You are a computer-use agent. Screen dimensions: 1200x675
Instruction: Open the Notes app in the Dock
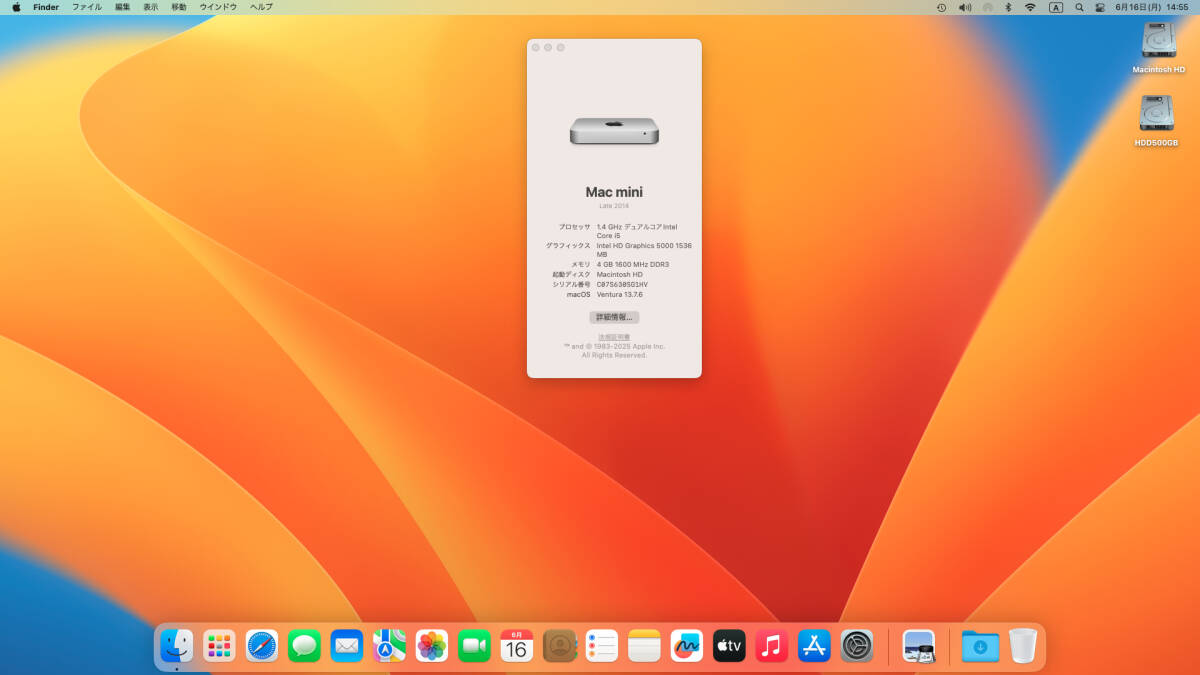[x=645, y=646]
